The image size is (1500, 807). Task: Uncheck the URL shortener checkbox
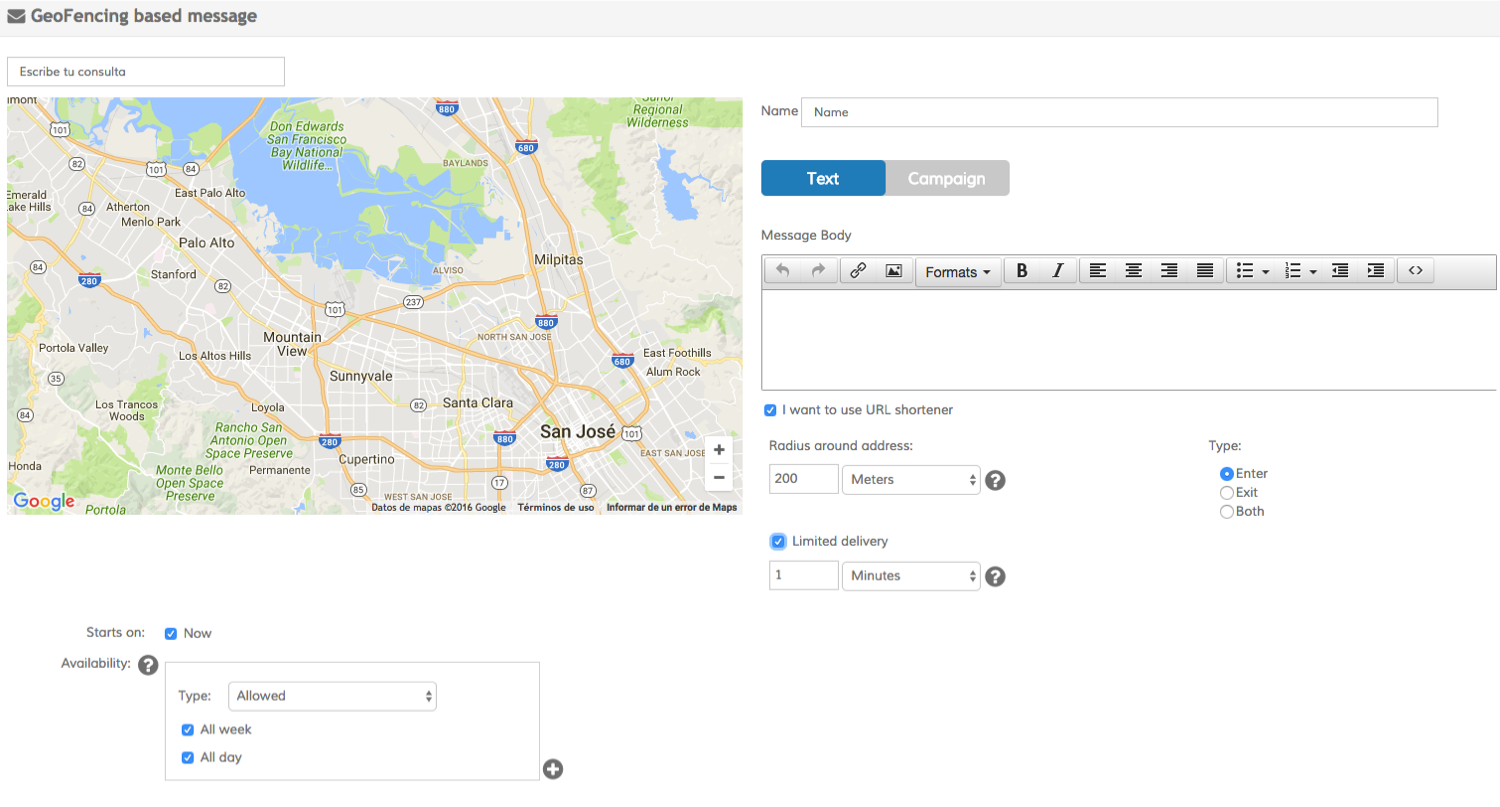pos(770,410)
